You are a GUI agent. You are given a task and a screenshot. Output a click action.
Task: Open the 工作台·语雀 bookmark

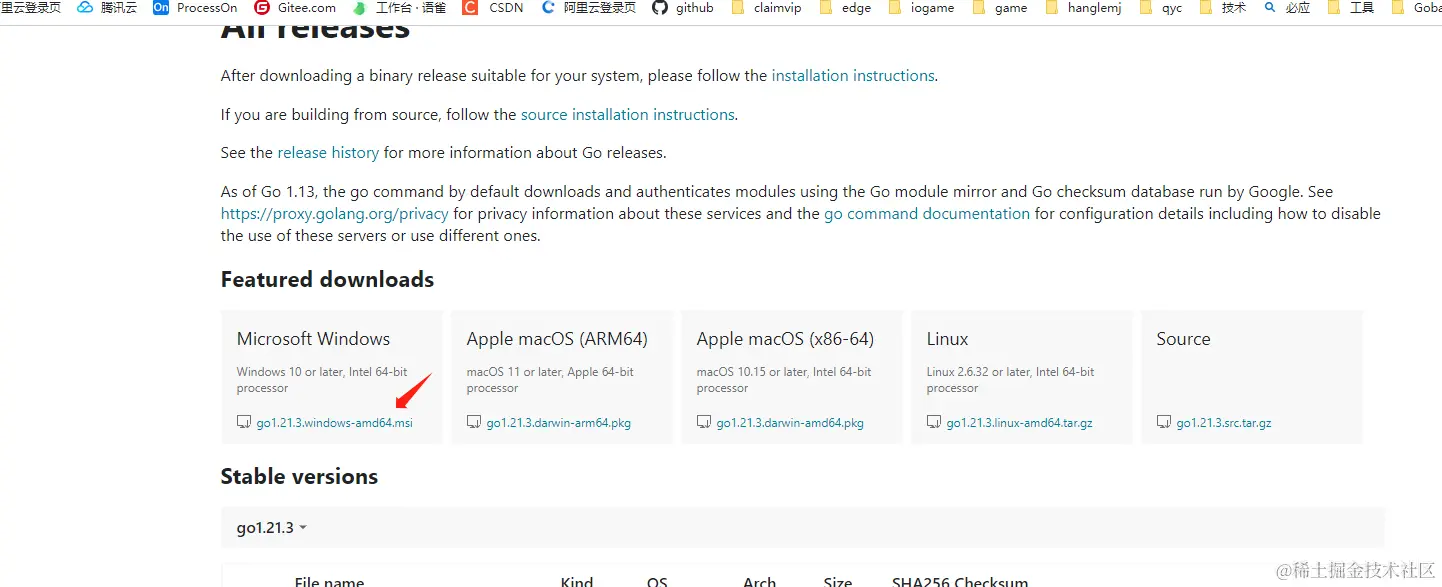click(x=399, y=8)
